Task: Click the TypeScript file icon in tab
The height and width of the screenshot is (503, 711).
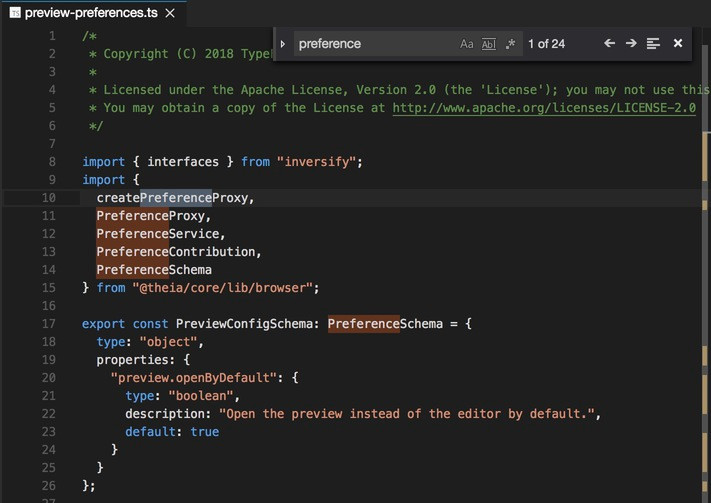Action: (15, 13)
